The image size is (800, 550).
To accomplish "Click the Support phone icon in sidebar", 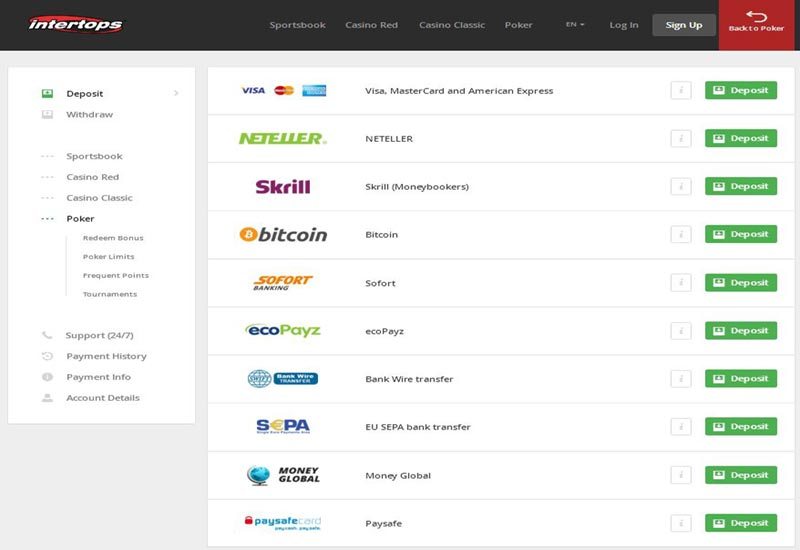I will click(x=47, y=335).
